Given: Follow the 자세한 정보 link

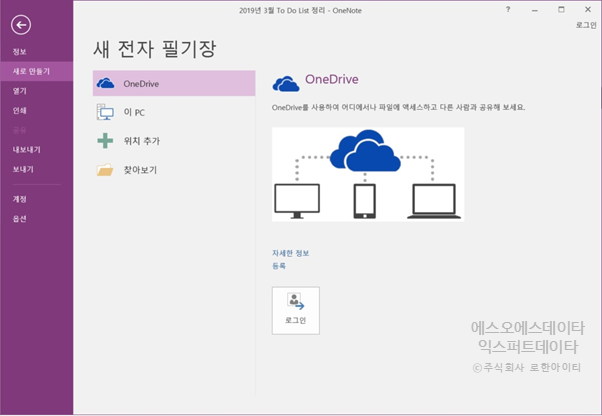Looking at the screenshot, I should [x=291, y=253].
